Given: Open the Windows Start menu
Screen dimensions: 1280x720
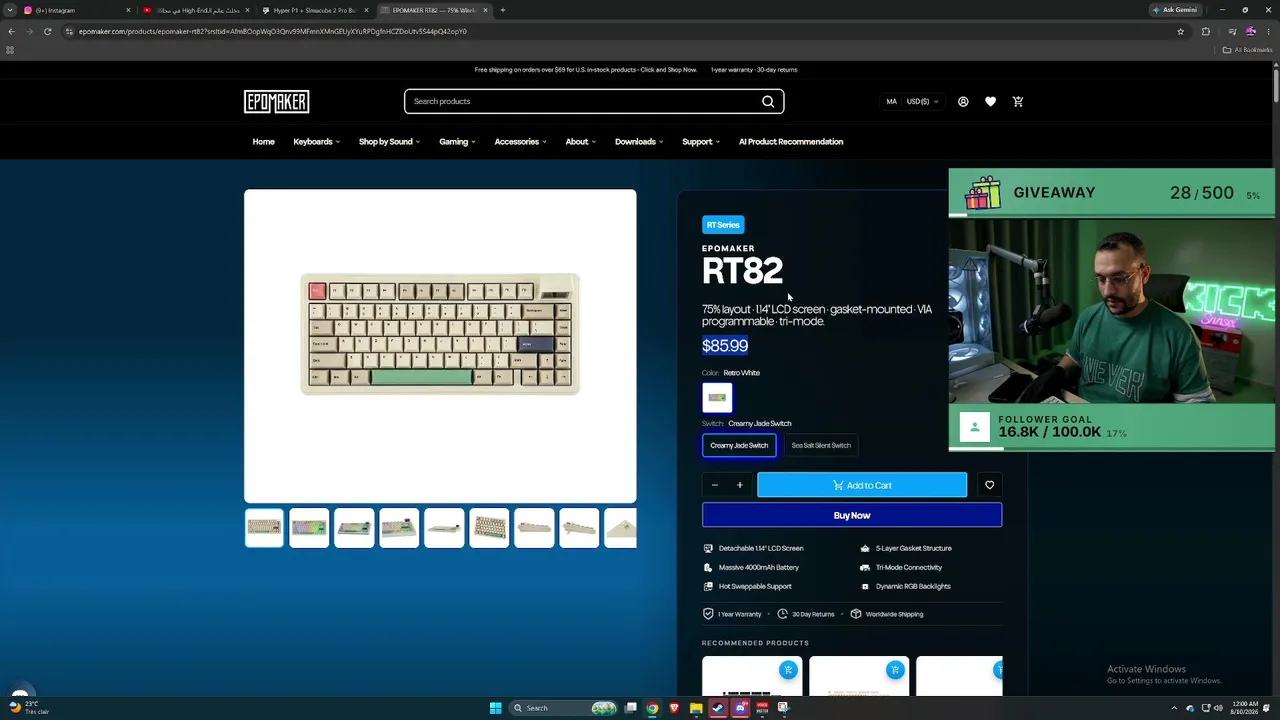Looking at the screenshot, I should click(x=495, y=708).
